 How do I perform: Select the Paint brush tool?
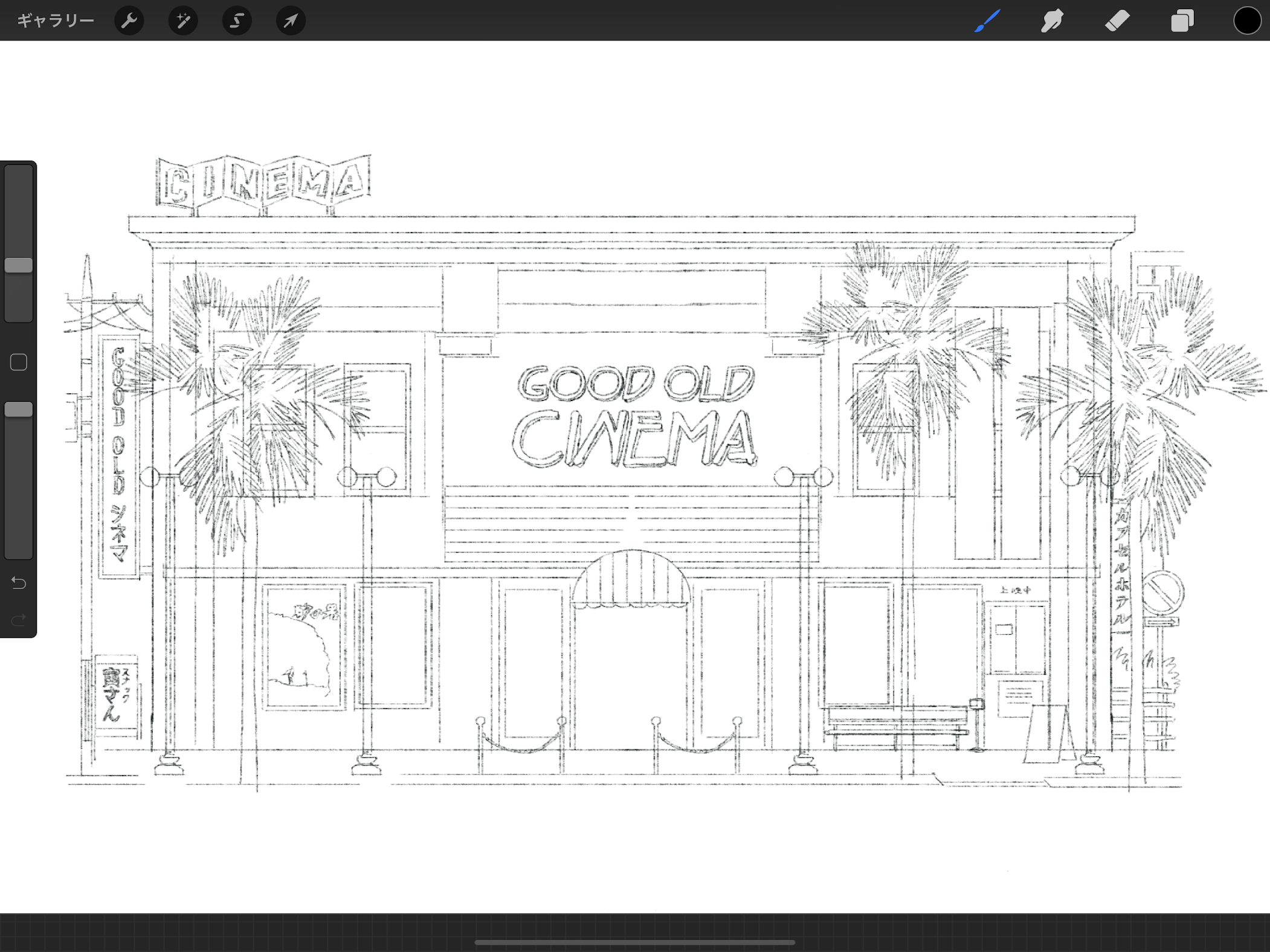click(x=987, y=21)
